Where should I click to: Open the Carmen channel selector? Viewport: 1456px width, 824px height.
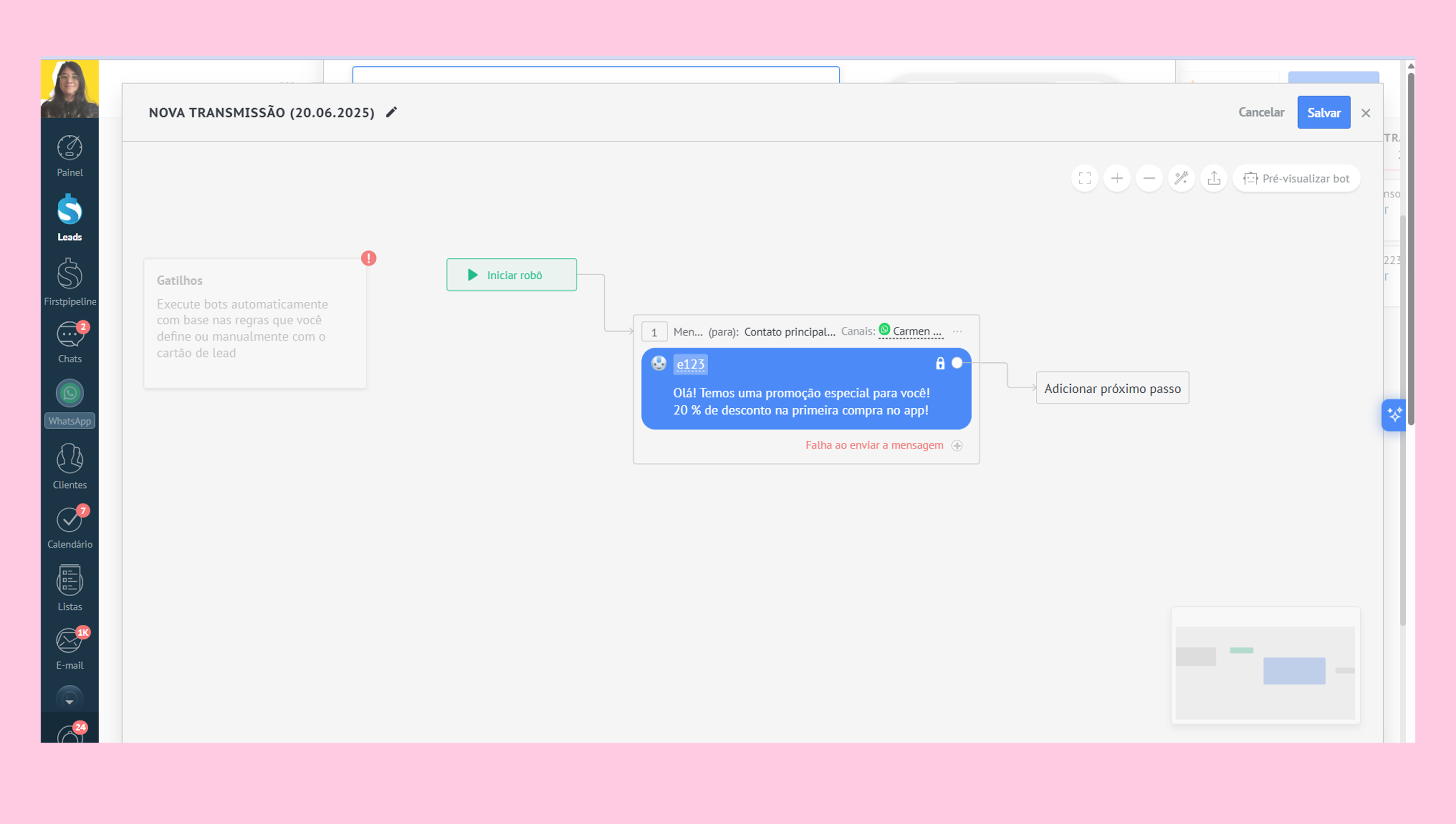pyautogui.click(x=912, y=331)
